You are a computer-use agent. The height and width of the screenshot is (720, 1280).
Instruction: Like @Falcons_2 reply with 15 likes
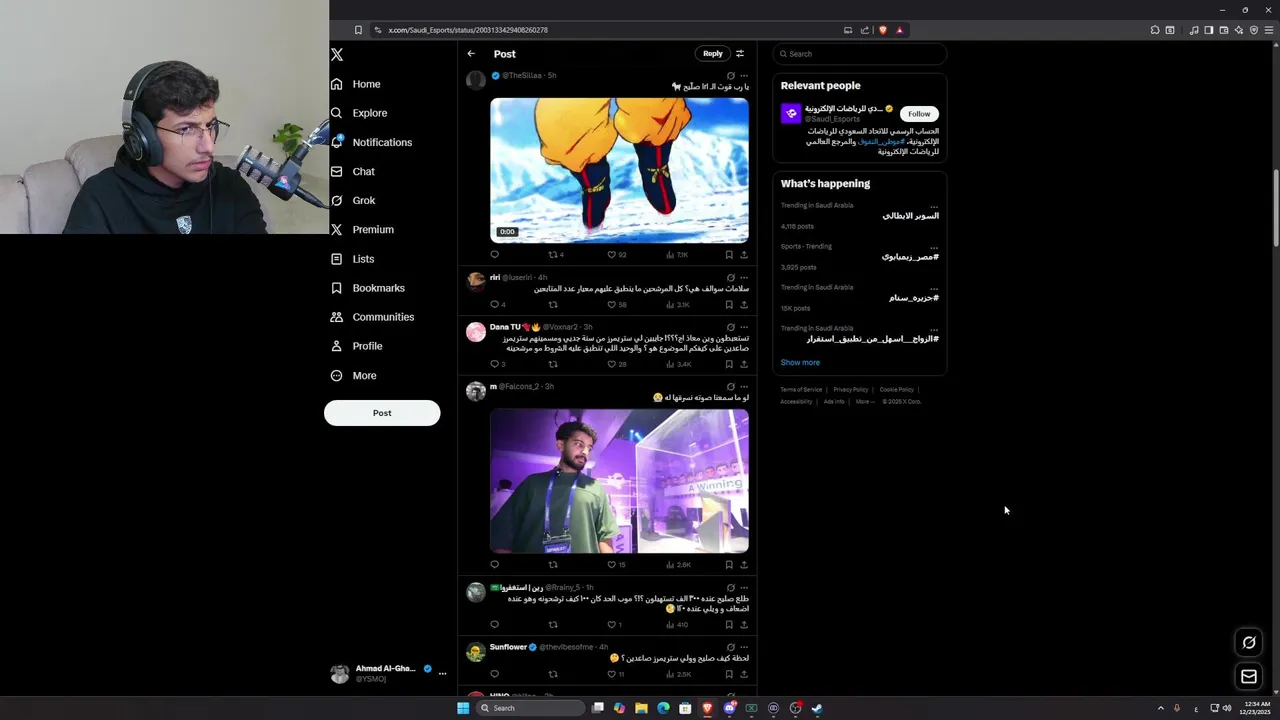(x=616, y=565)
